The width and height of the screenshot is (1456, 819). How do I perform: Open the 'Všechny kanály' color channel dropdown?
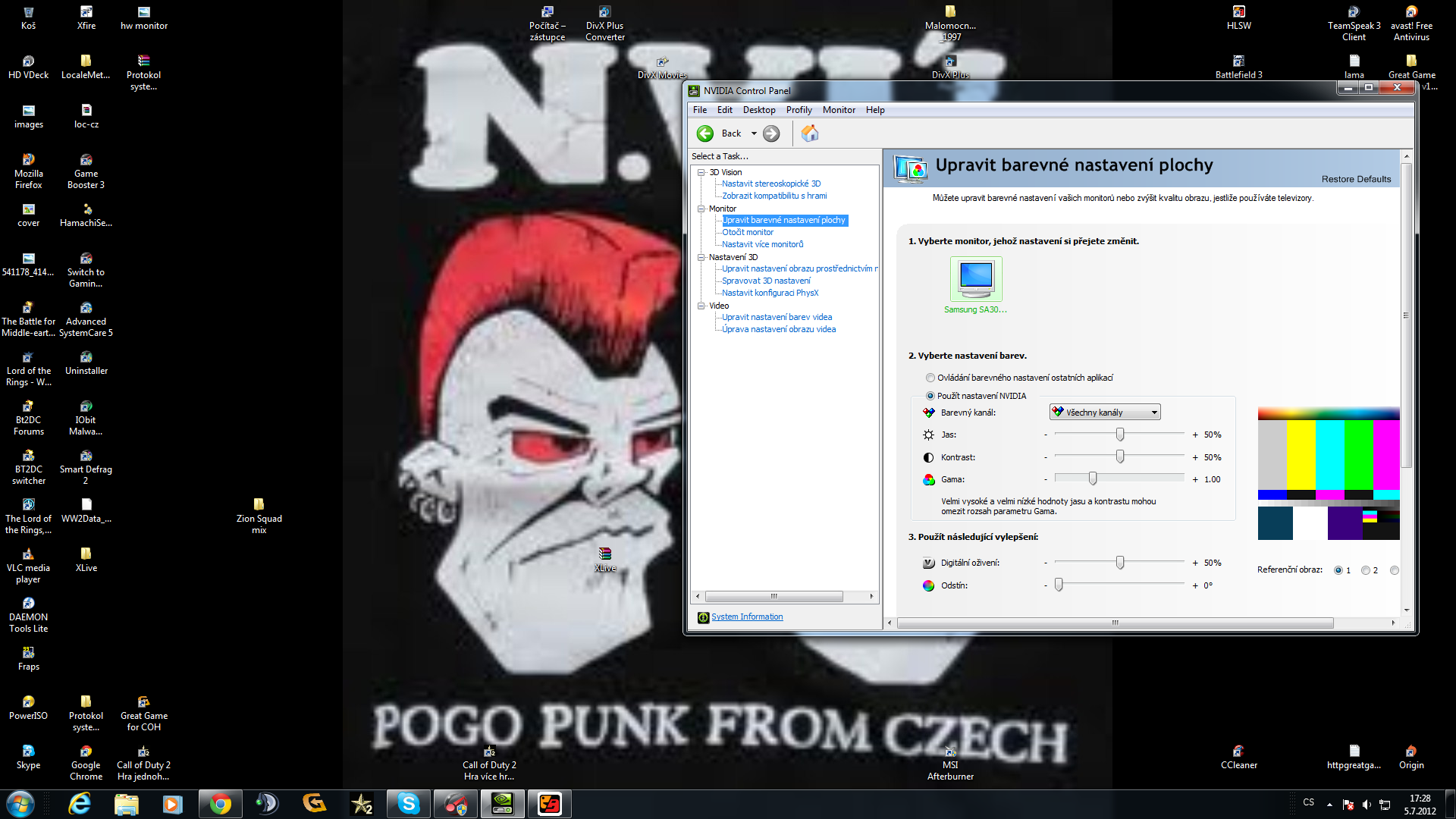tap(1105, 413)
